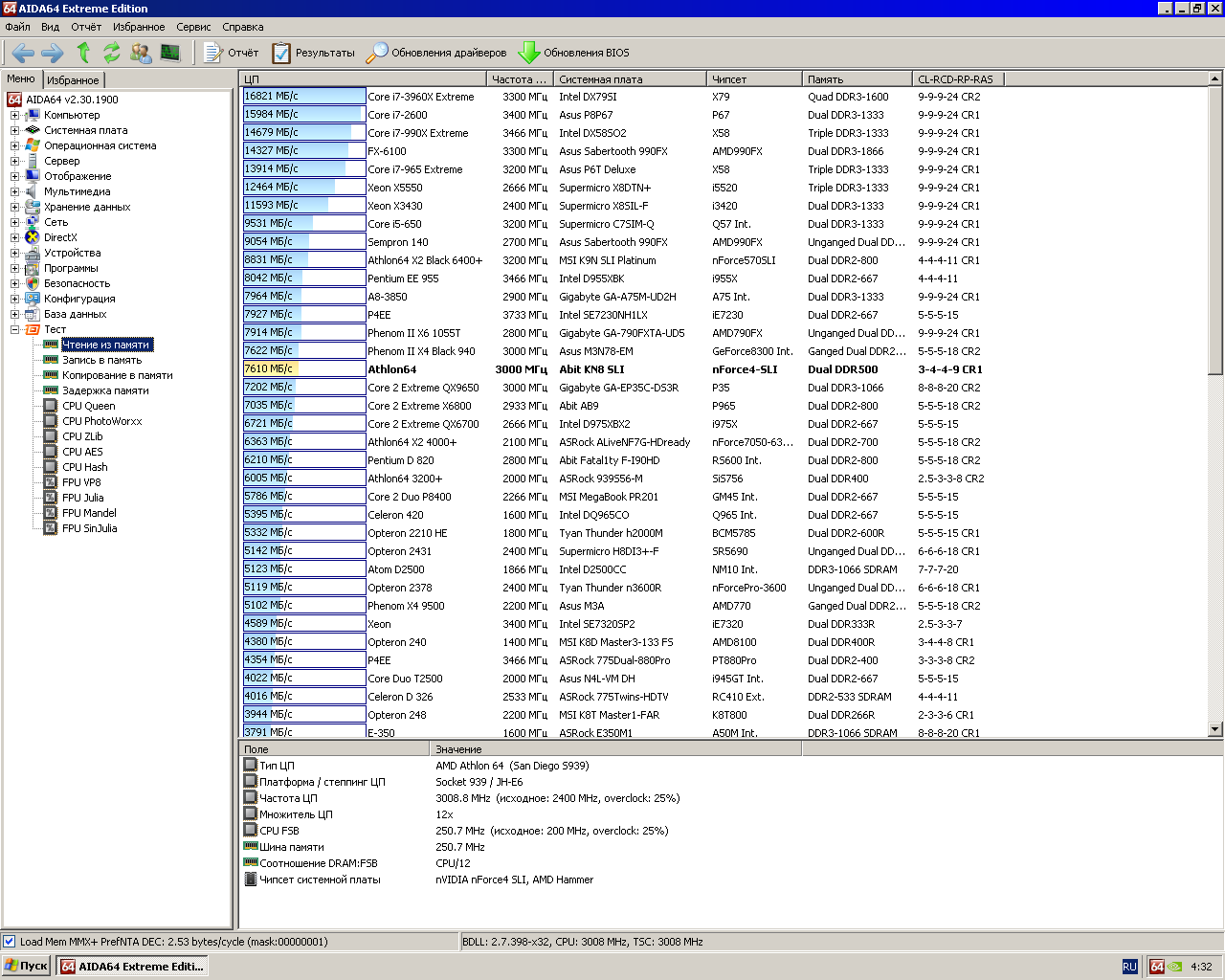Click the CPU Queen benchmark icon
Image resolution: width=1225 pixels, height=980 pixels.
pos(51,406)
